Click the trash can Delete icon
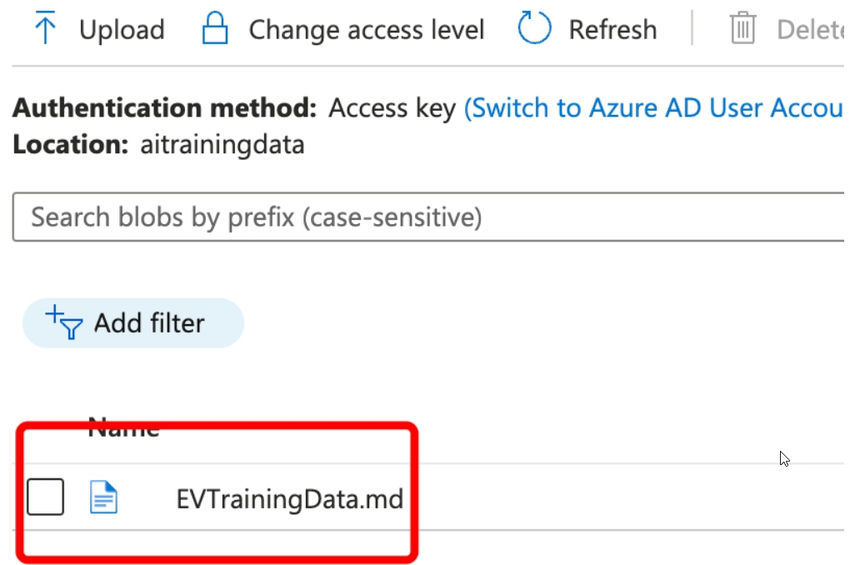The width and height of the screenshot is (850, 565). coord(743,29)
